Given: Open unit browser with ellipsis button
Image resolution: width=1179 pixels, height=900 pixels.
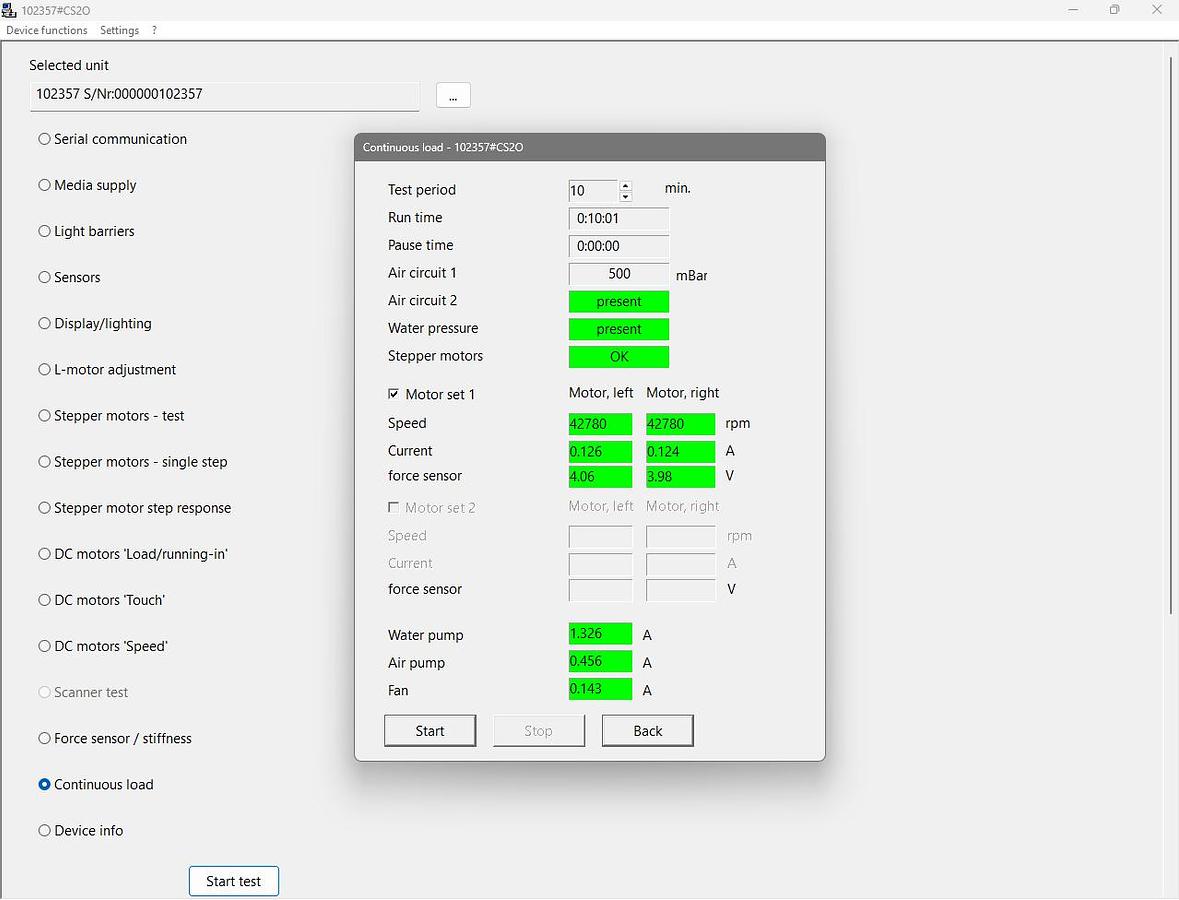Looking at the screenshot, I should 453,95.
